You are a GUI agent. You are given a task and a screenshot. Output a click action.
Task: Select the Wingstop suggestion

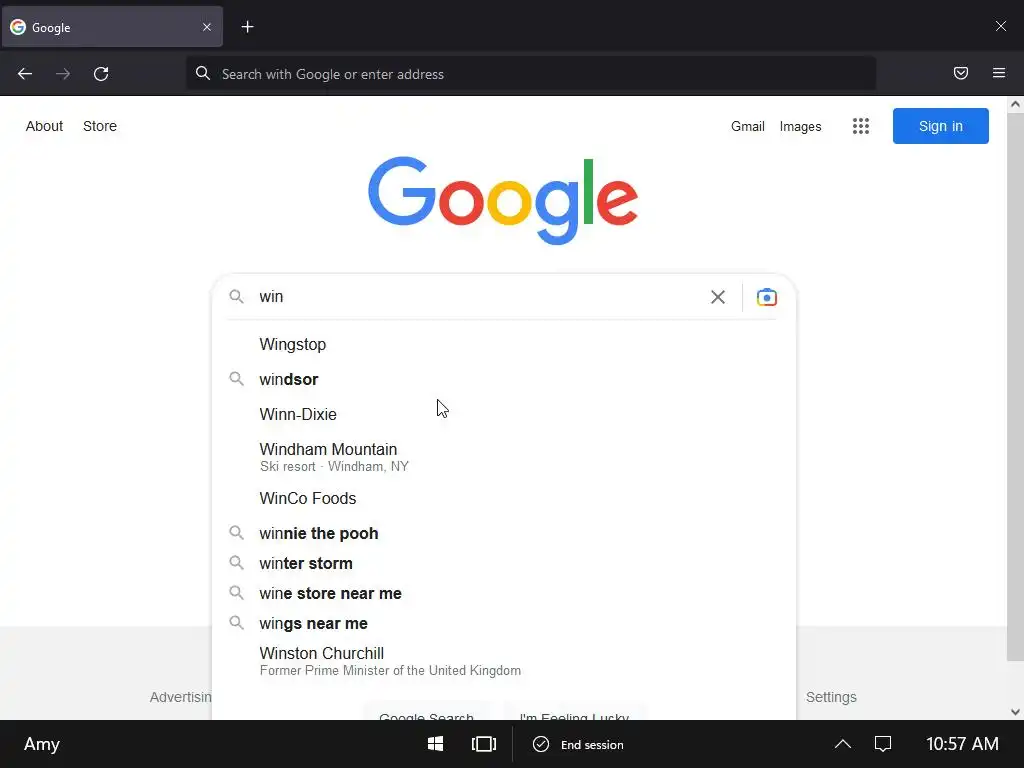(x=504, y=344)
